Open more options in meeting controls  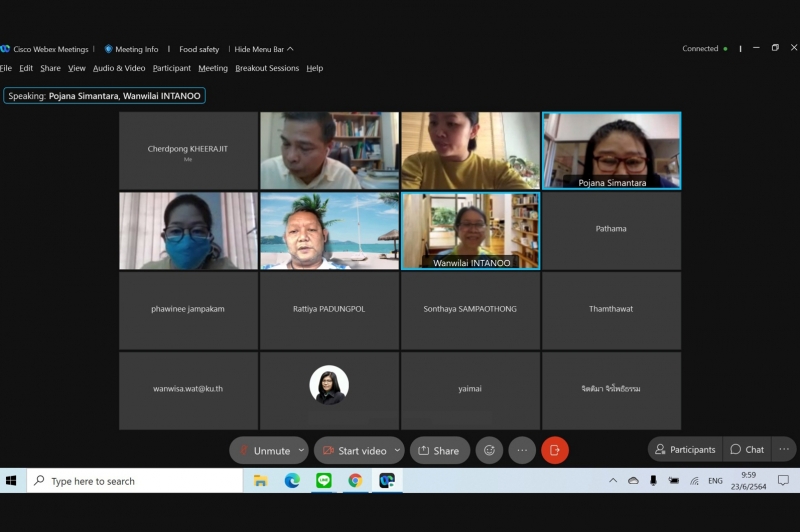(522, 450)
